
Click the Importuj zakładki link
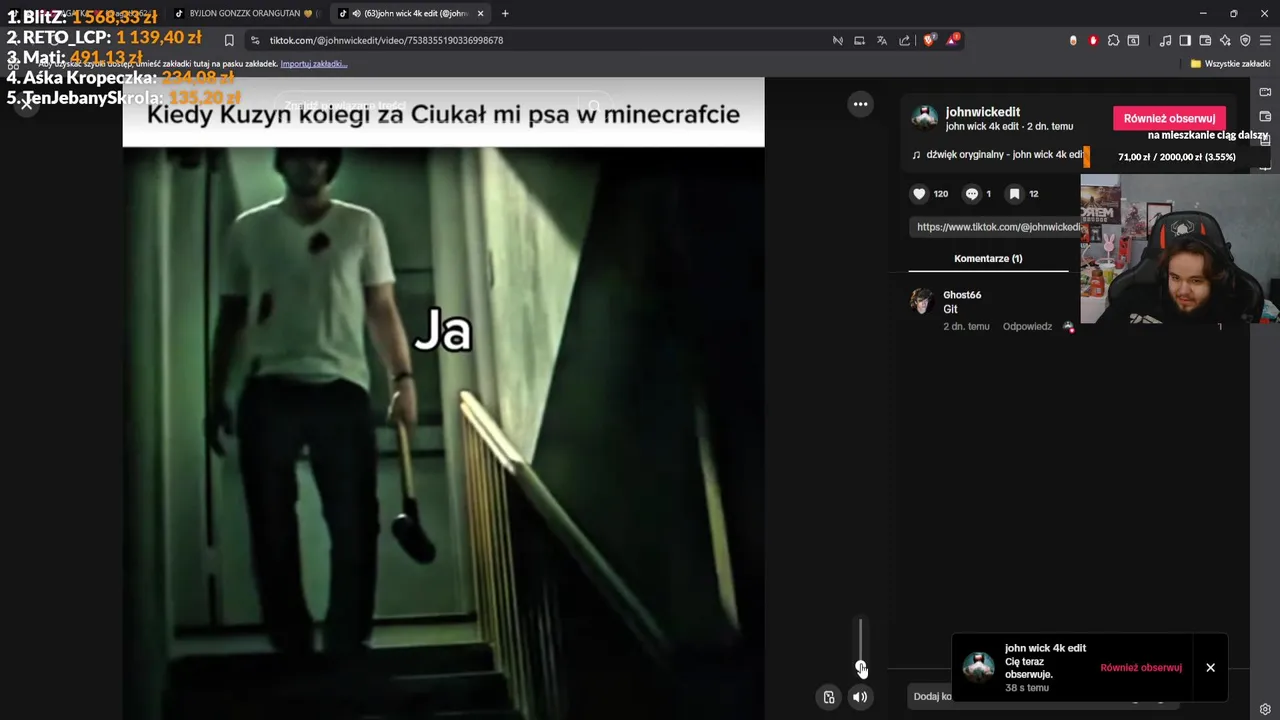[x=313, y=63]
